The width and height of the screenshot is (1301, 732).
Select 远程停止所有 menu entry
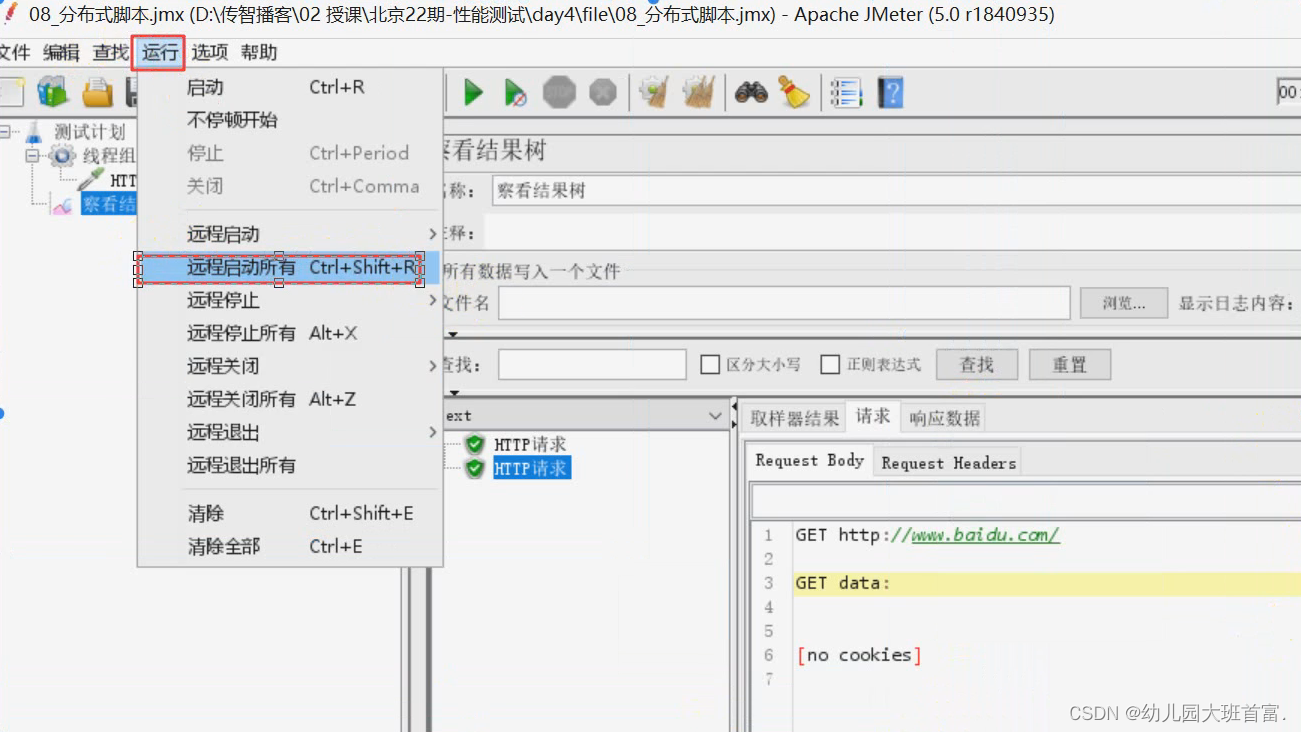pyautogui.click(x=290, y=333)
